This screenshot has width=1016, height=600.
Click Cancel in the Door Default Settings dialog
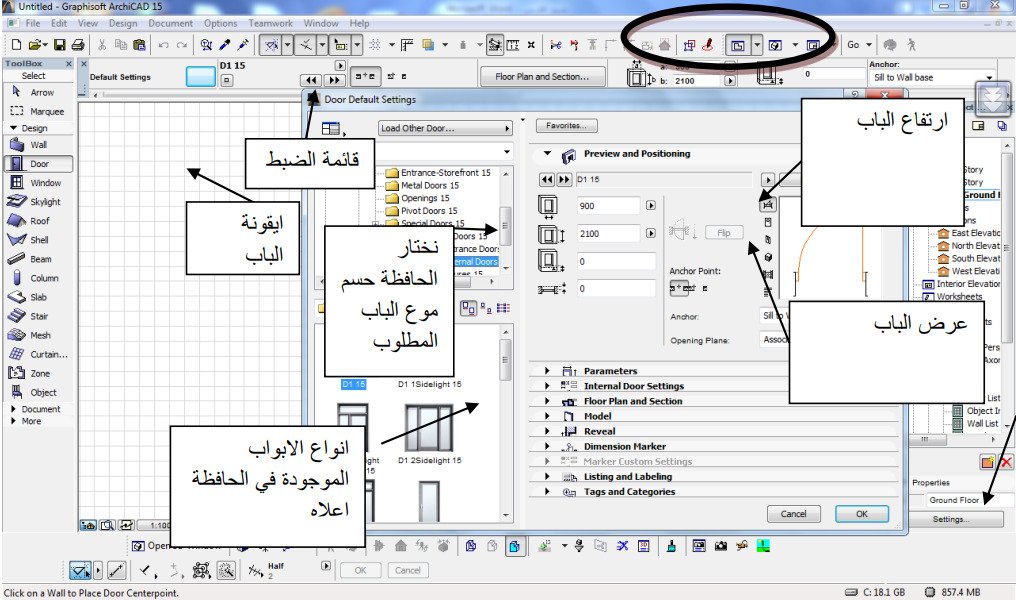(x=793, y=513)
